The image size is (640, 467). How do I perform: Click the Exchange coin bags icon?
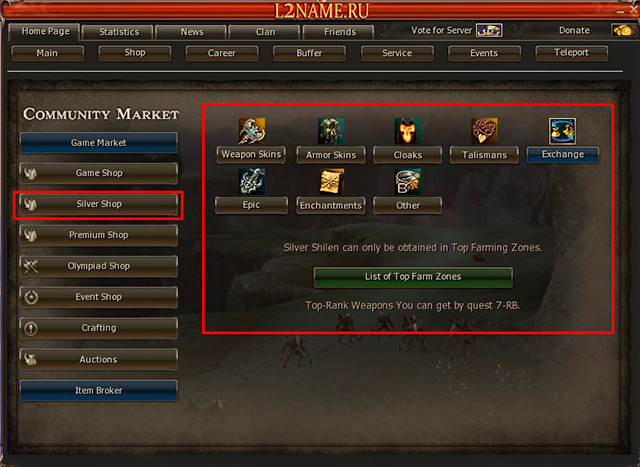point(562,131)
